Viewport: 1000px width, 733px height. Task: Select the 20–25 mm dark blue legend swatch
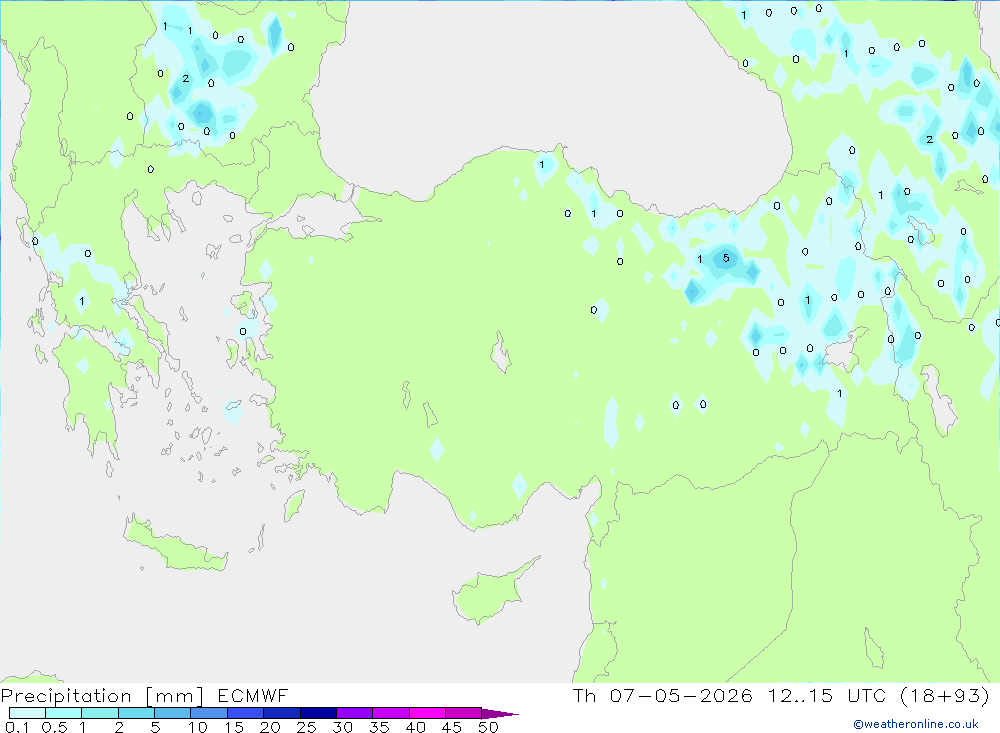click(x=282, y=713)
